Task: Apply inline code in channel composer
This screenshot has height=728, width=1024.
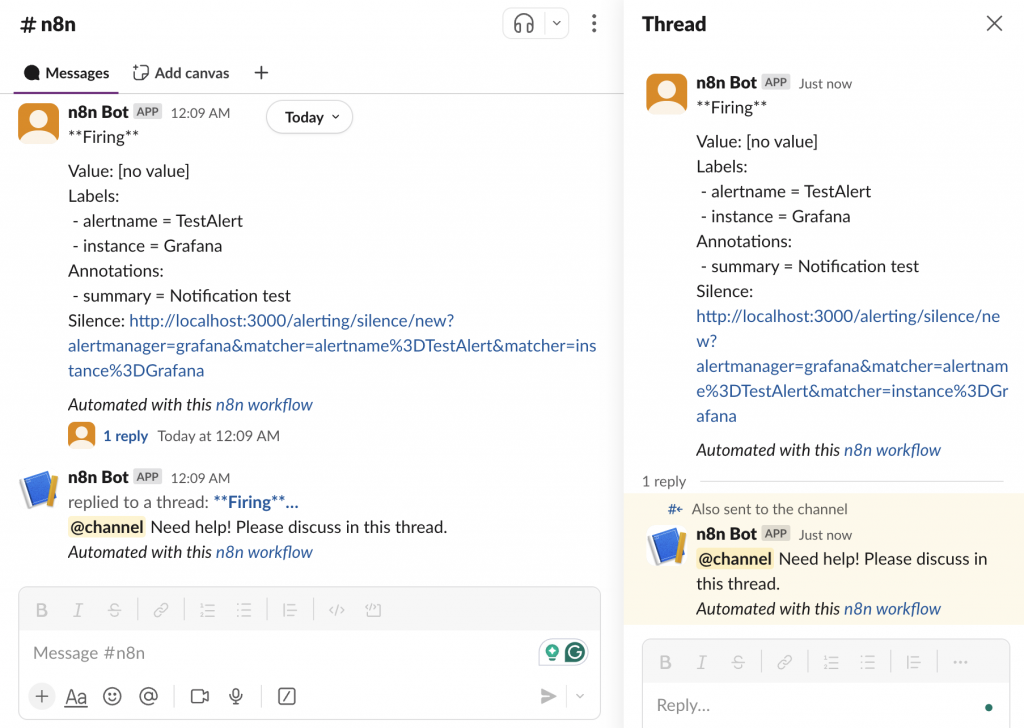Action: (336, 610)
